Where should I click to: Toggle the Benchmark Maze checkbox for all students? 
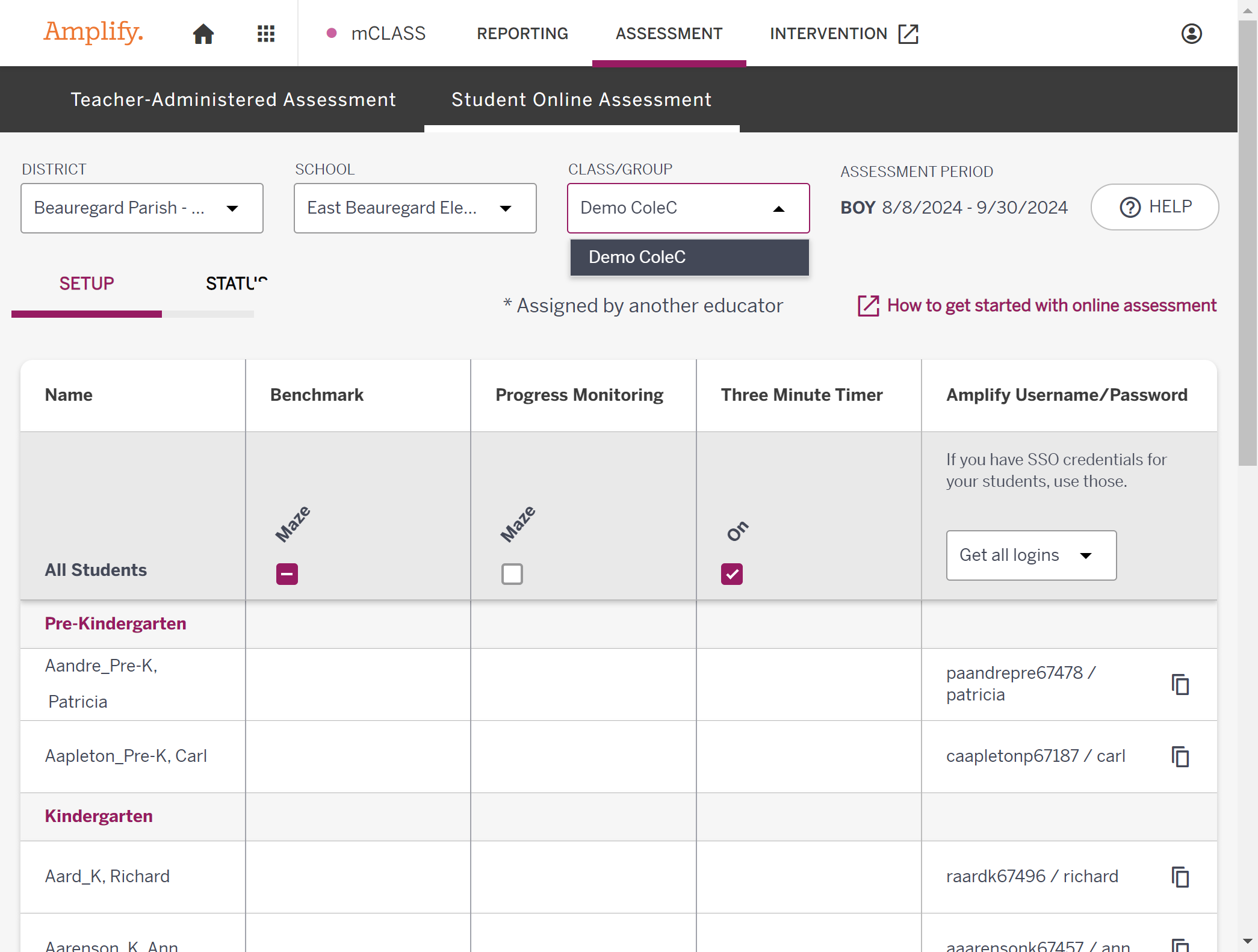[287, 574]
